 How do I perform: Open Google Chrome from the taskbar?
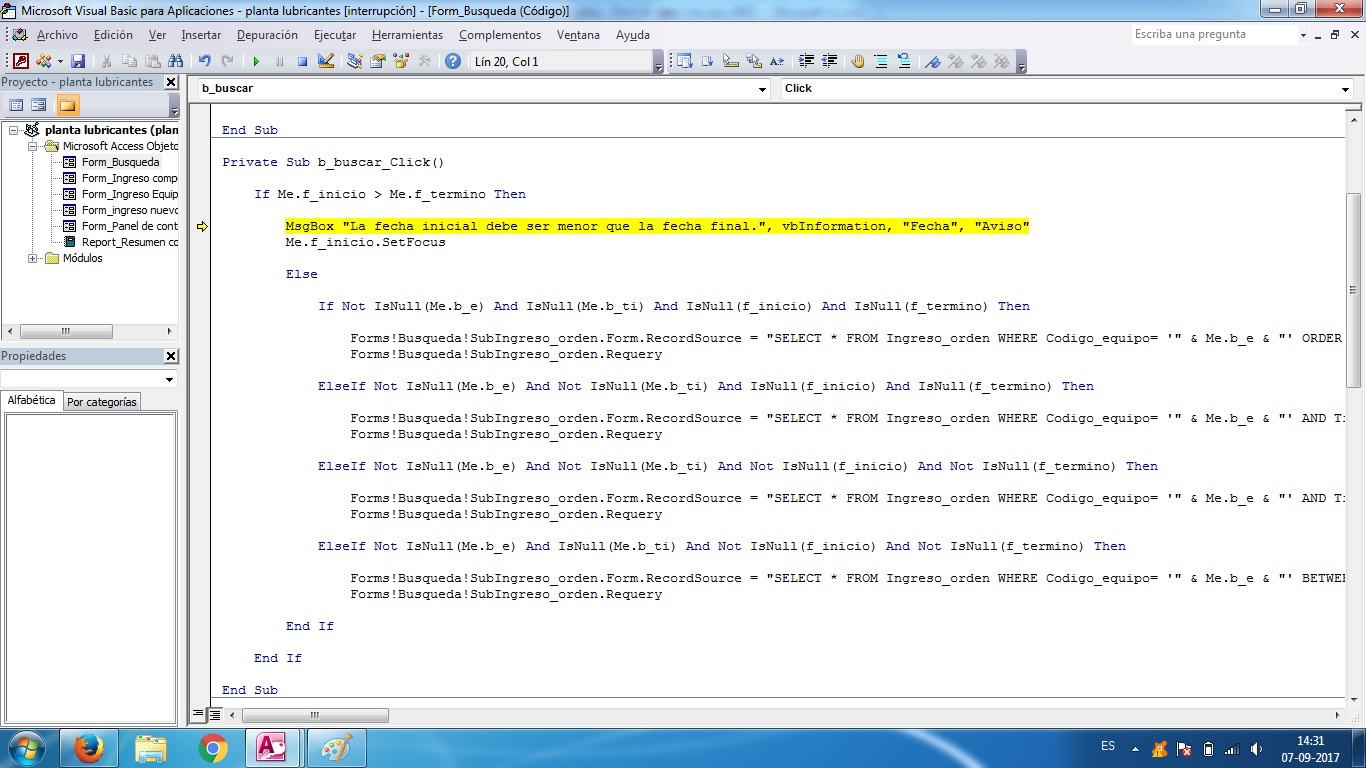[212, 748]
